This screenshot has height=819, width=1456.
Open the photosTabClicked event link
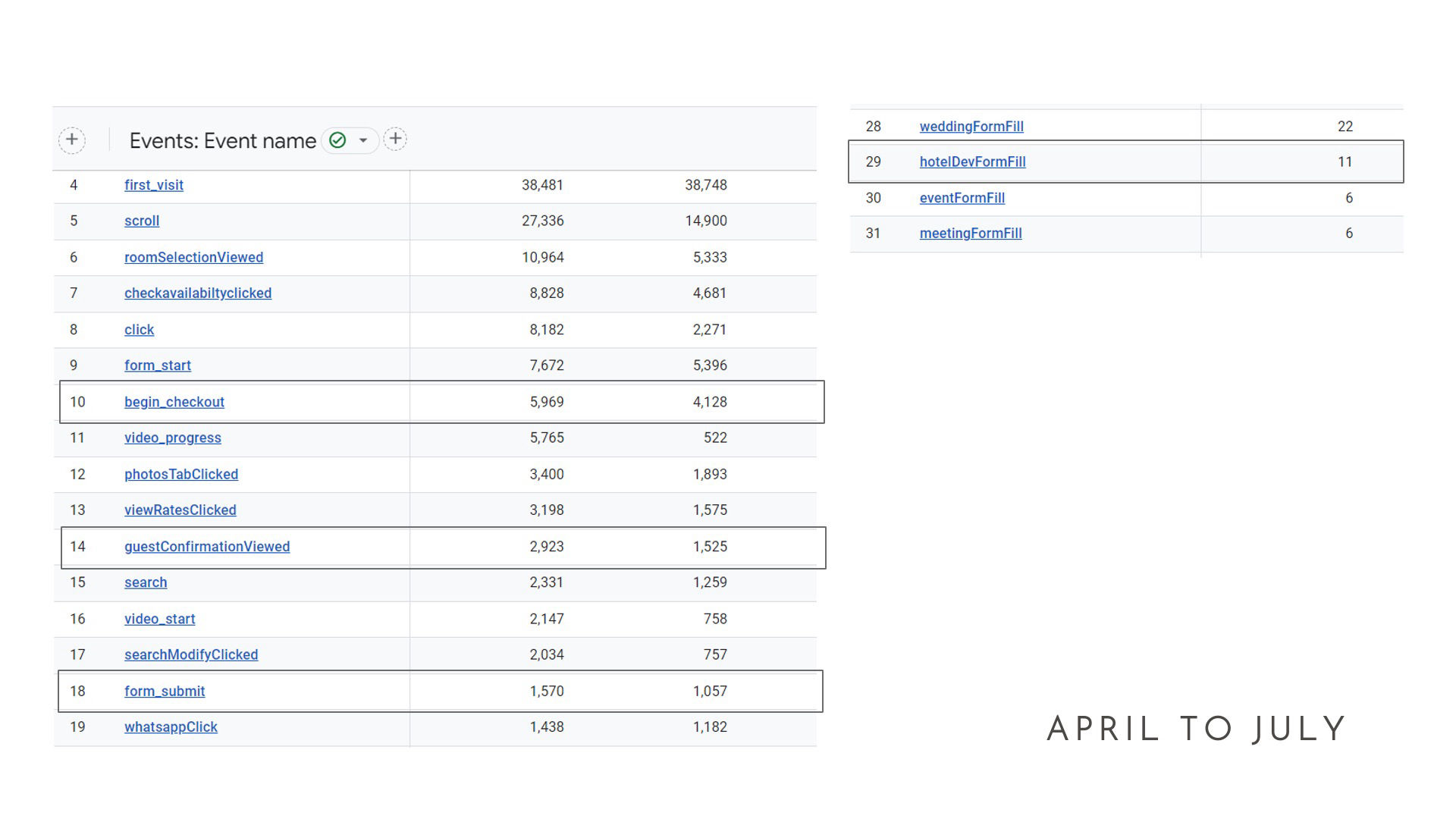(181, 474)
